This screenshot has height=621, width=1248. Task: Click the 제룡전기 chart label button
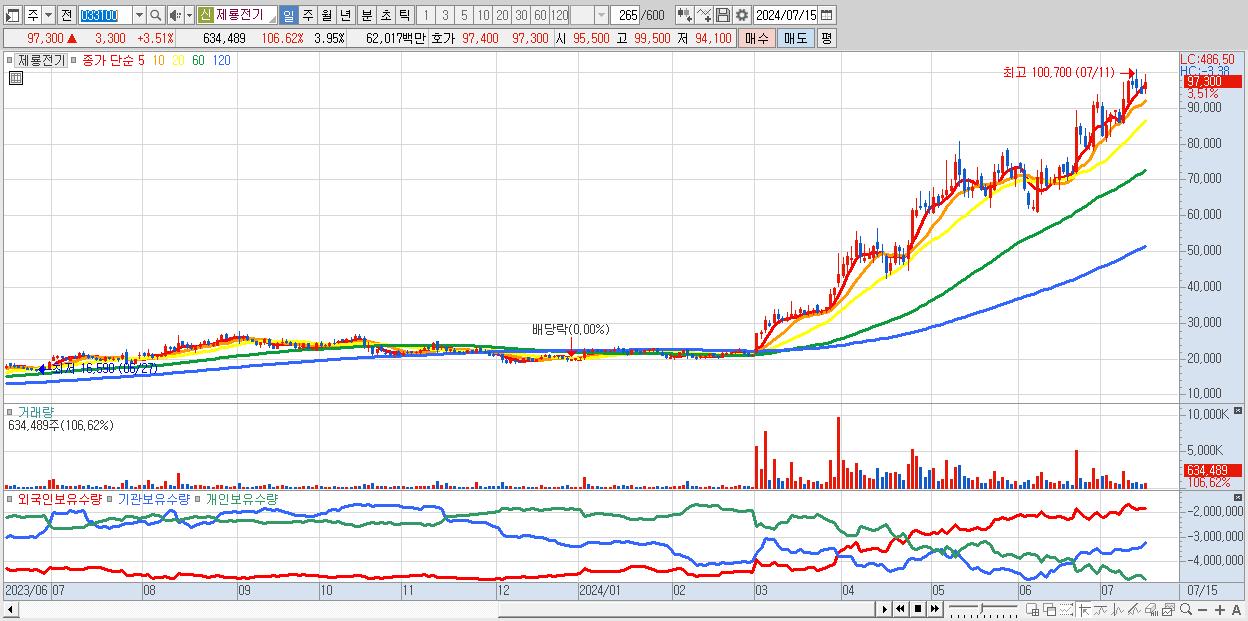[x=41, y=60]
